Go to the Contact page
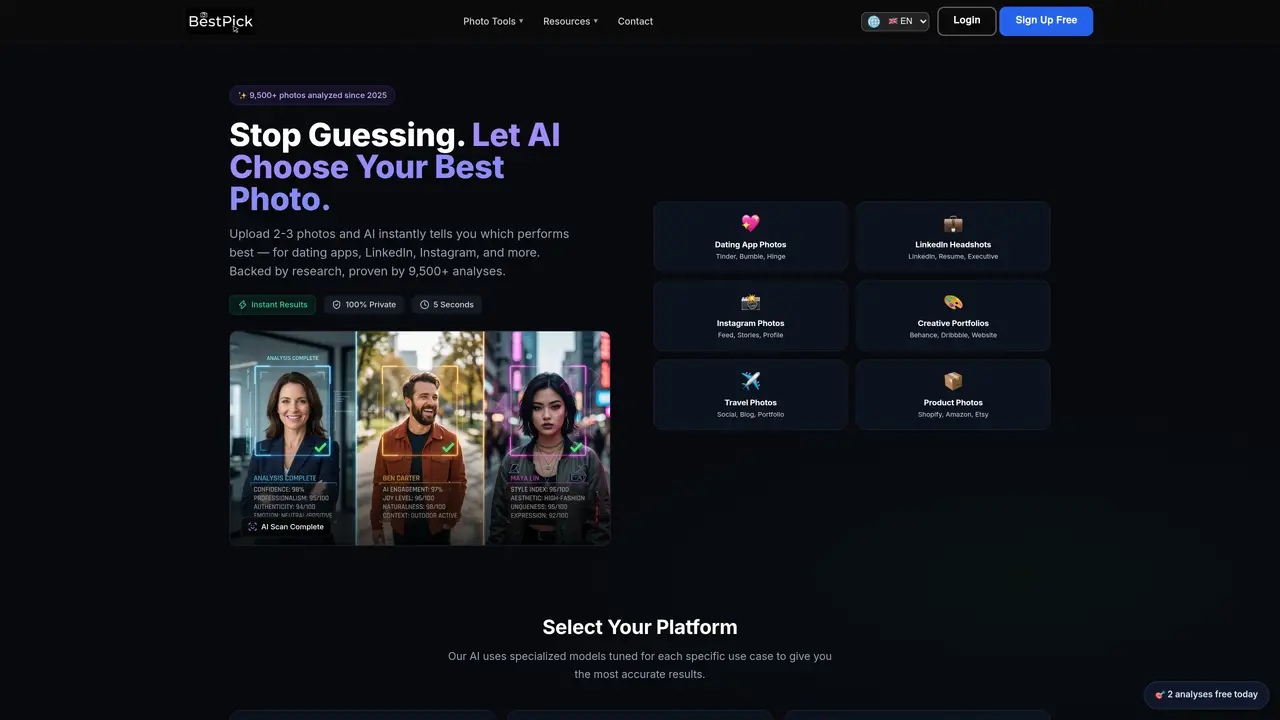 tap(635, 21)
